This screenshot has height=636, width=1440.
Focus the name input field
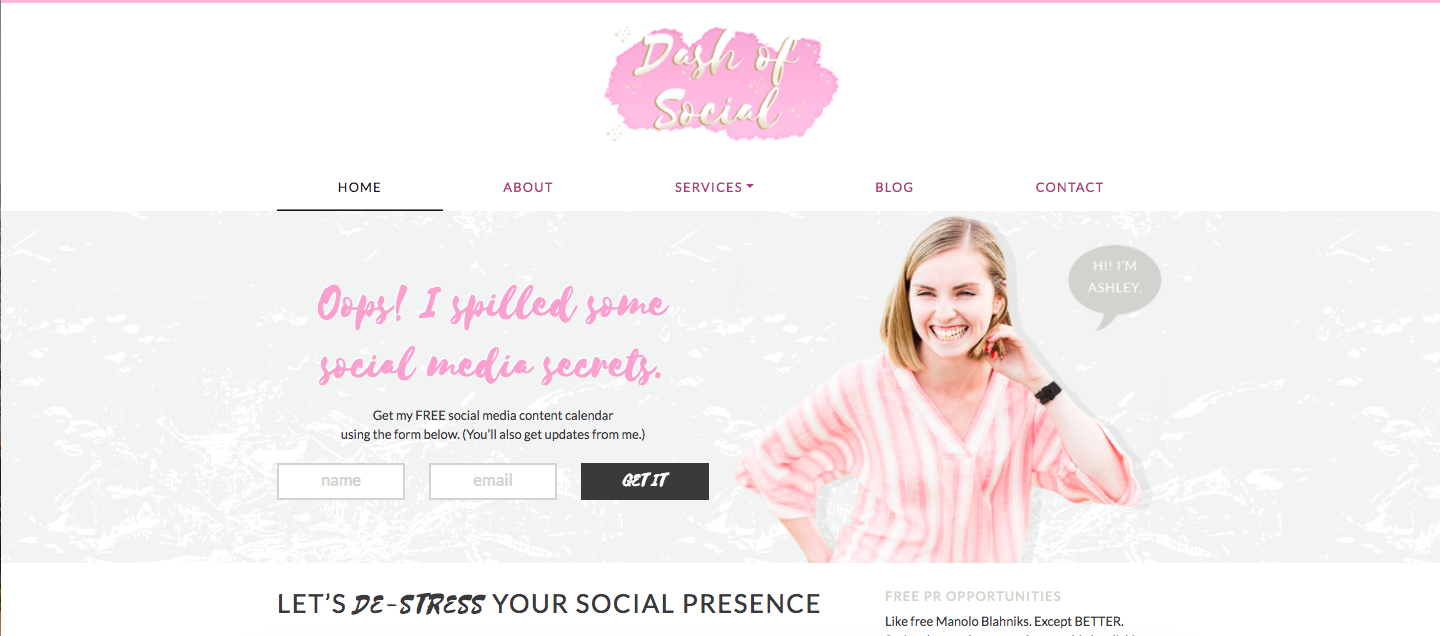pyautogui.click(x=341, y=481)
